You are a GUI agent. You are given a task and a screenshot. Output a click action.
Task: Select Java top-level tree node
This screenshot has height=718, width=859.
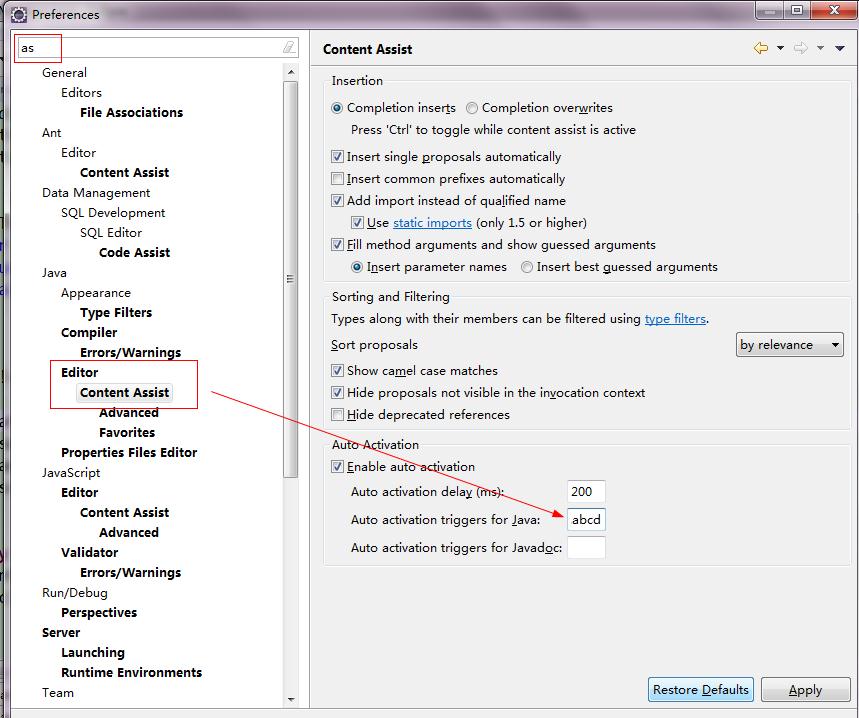(x=54, y=273)
